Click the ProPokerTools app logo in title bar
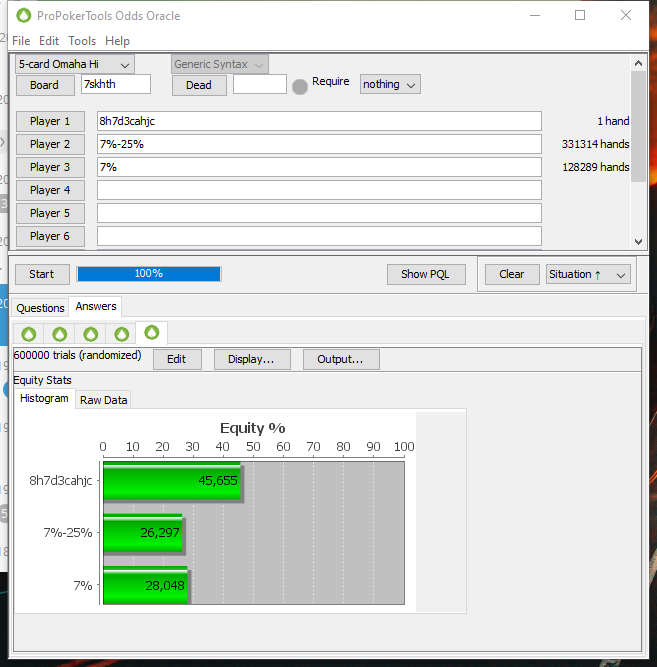This screenshot has width=657, height=667. (x=24, y=16)
